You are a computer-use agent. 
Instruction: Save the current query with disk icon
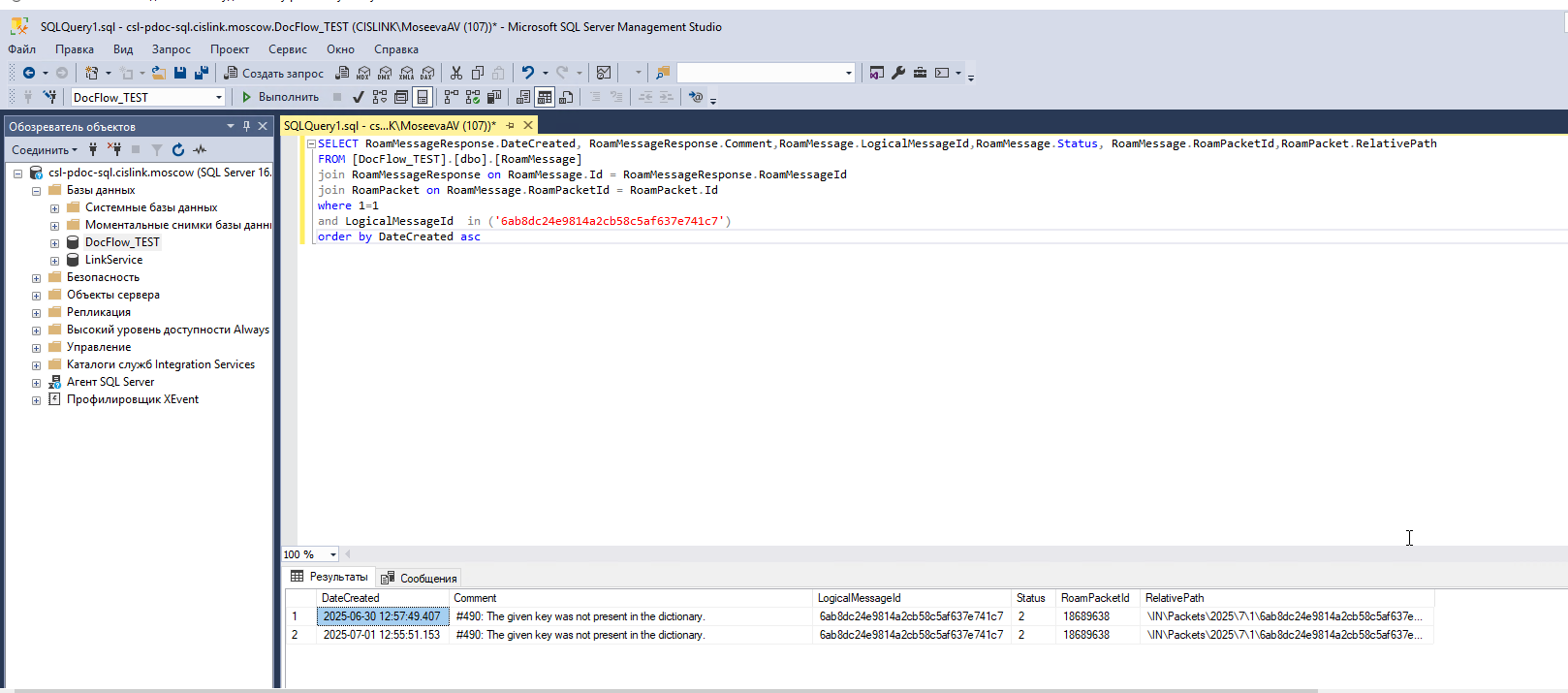click(x=180, y=73)
